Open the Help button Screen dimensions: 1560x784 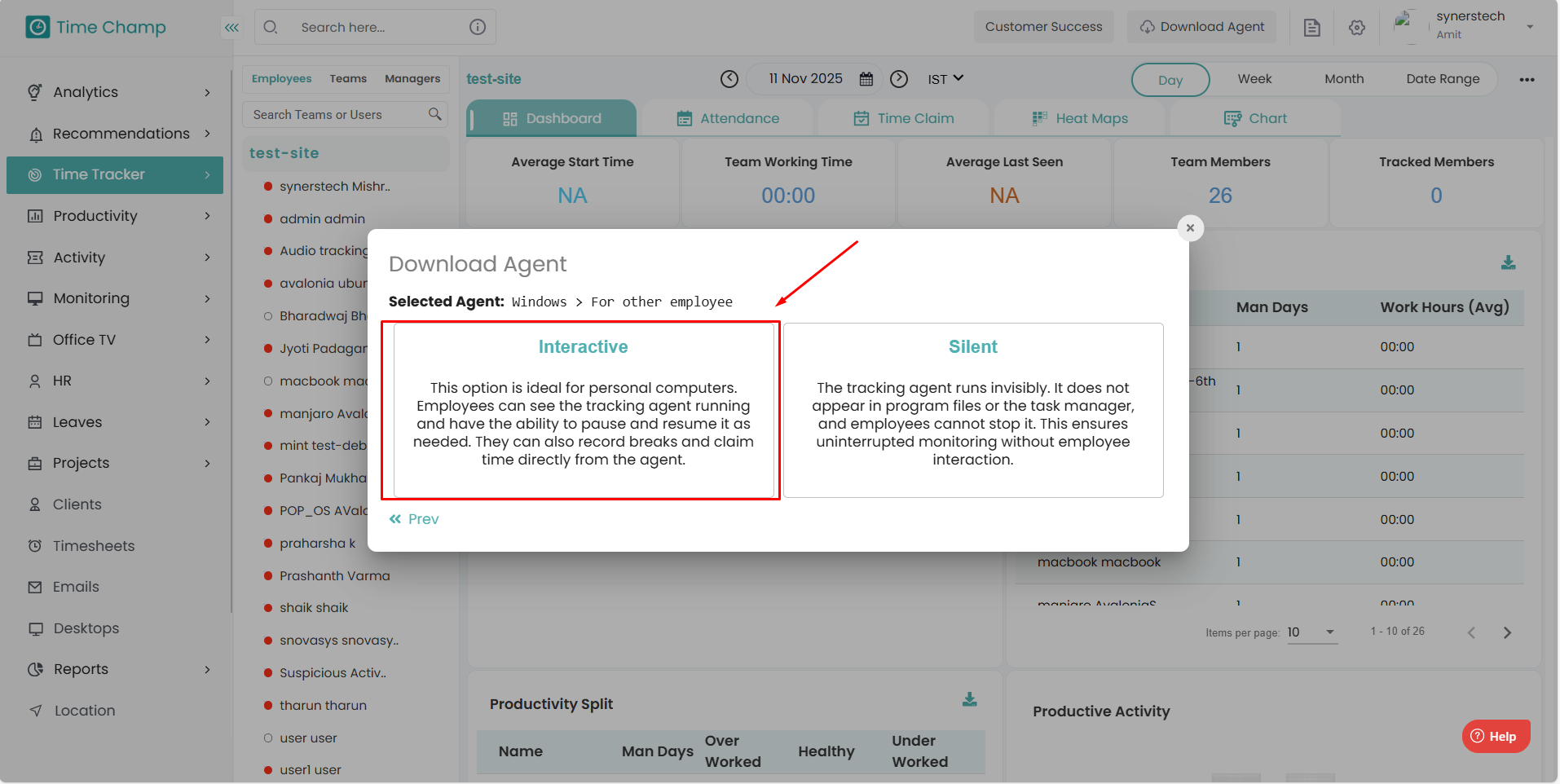pyautogui.click(x=1496, y=736)
